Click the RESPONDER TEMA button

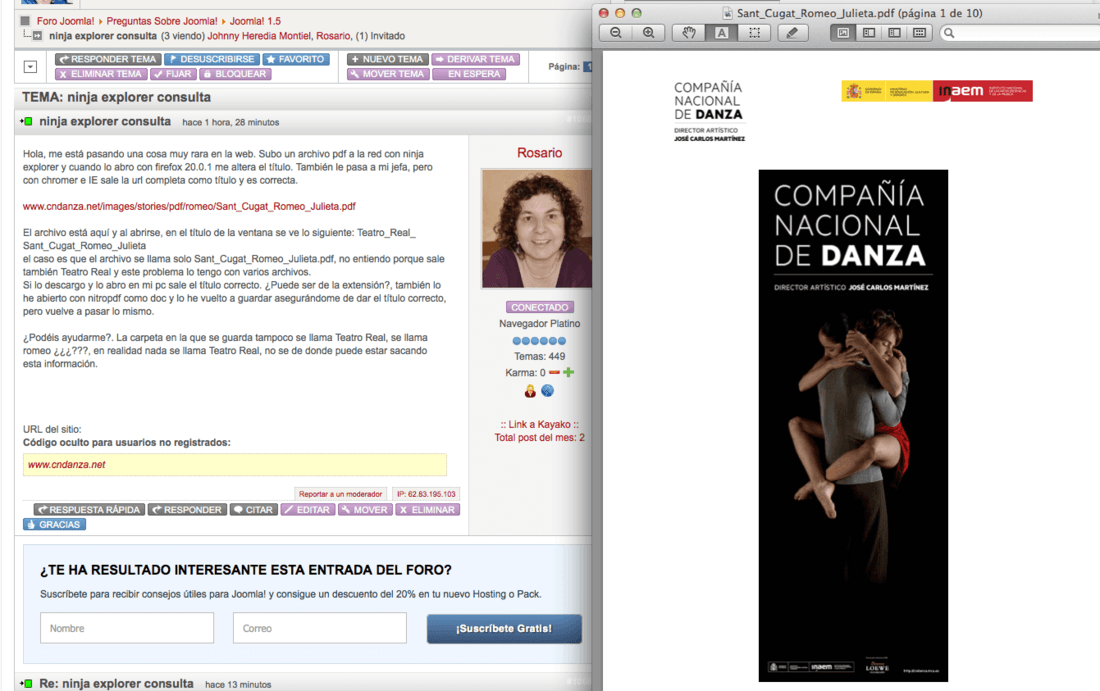pyautogui.click(x=108, y=59)
